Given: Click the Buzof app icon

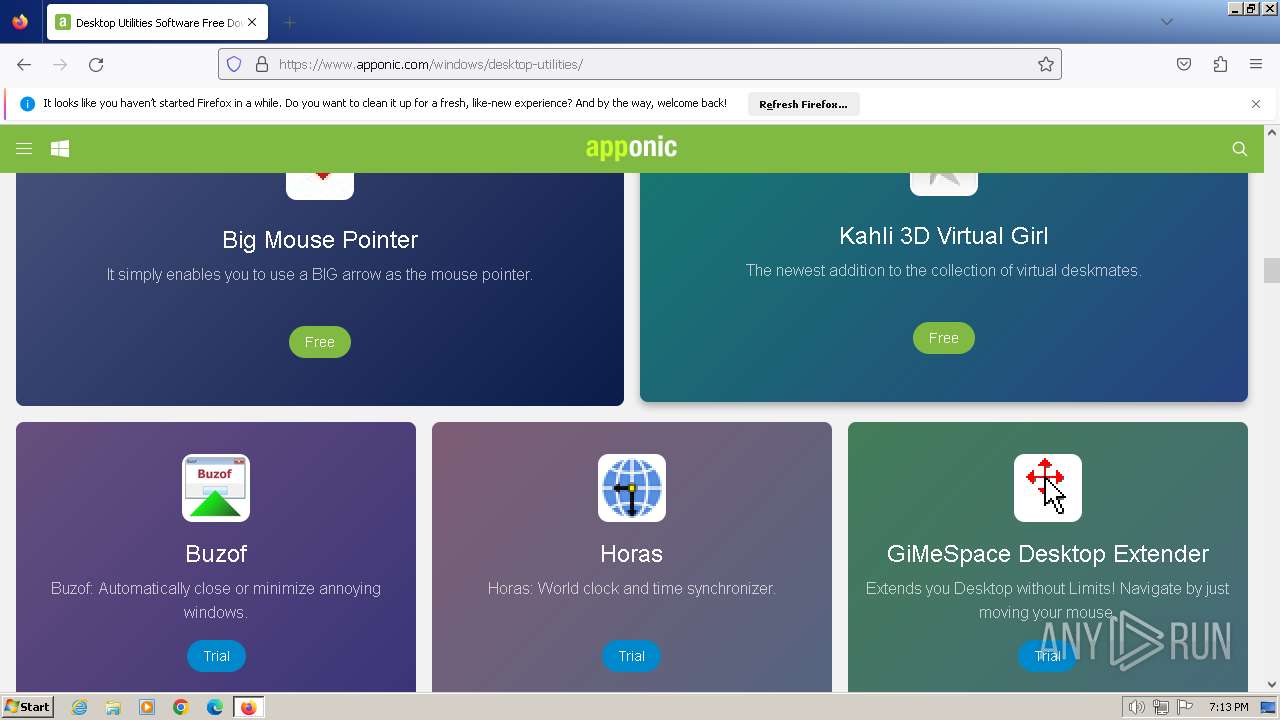Looking at the screenshot, I should coord(216,488).
